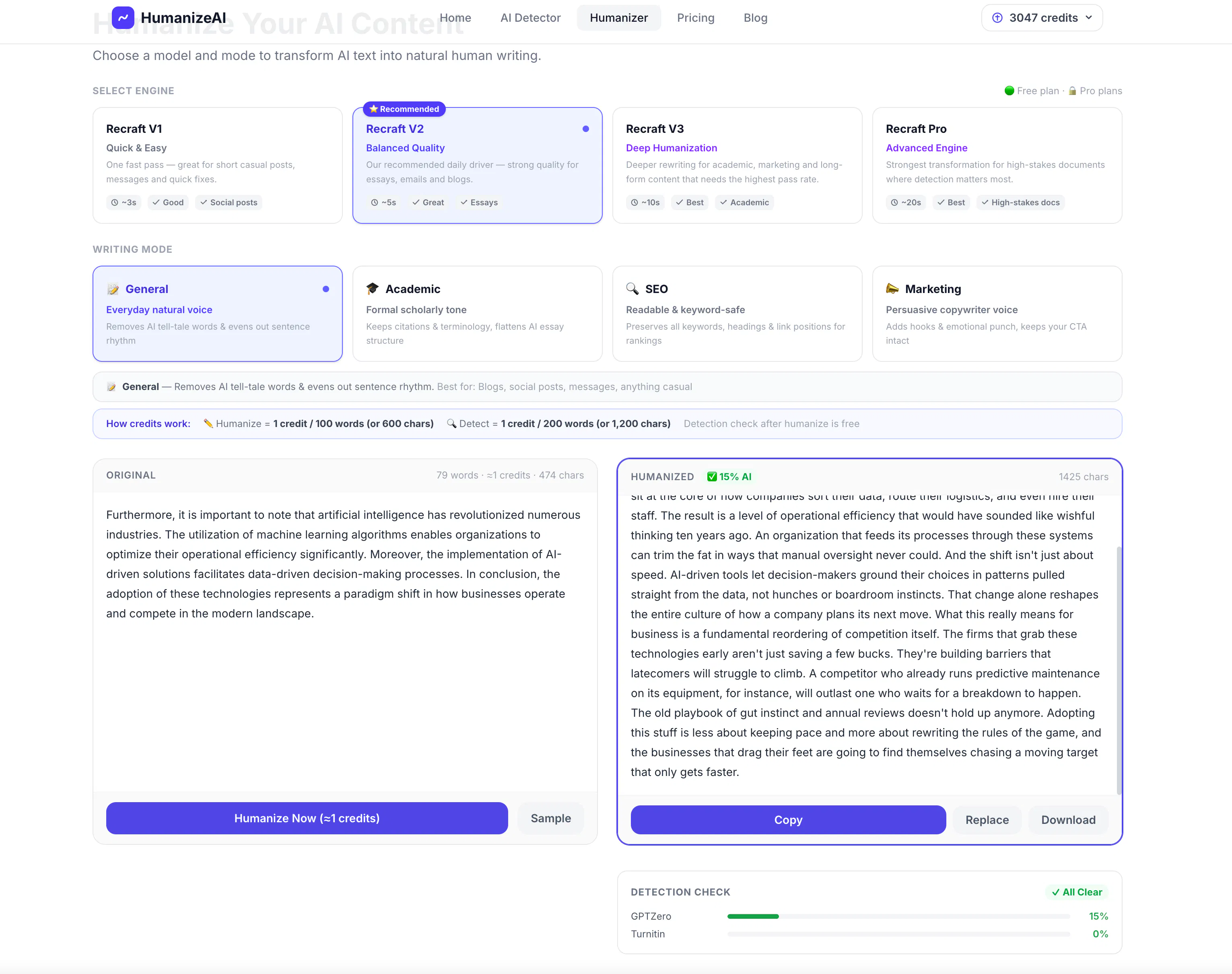The width and height of the screenshot is (1232, 974).
Task: Click the credits circle-arrow icon
Action: pyautogui.click(x=997, y=18)
